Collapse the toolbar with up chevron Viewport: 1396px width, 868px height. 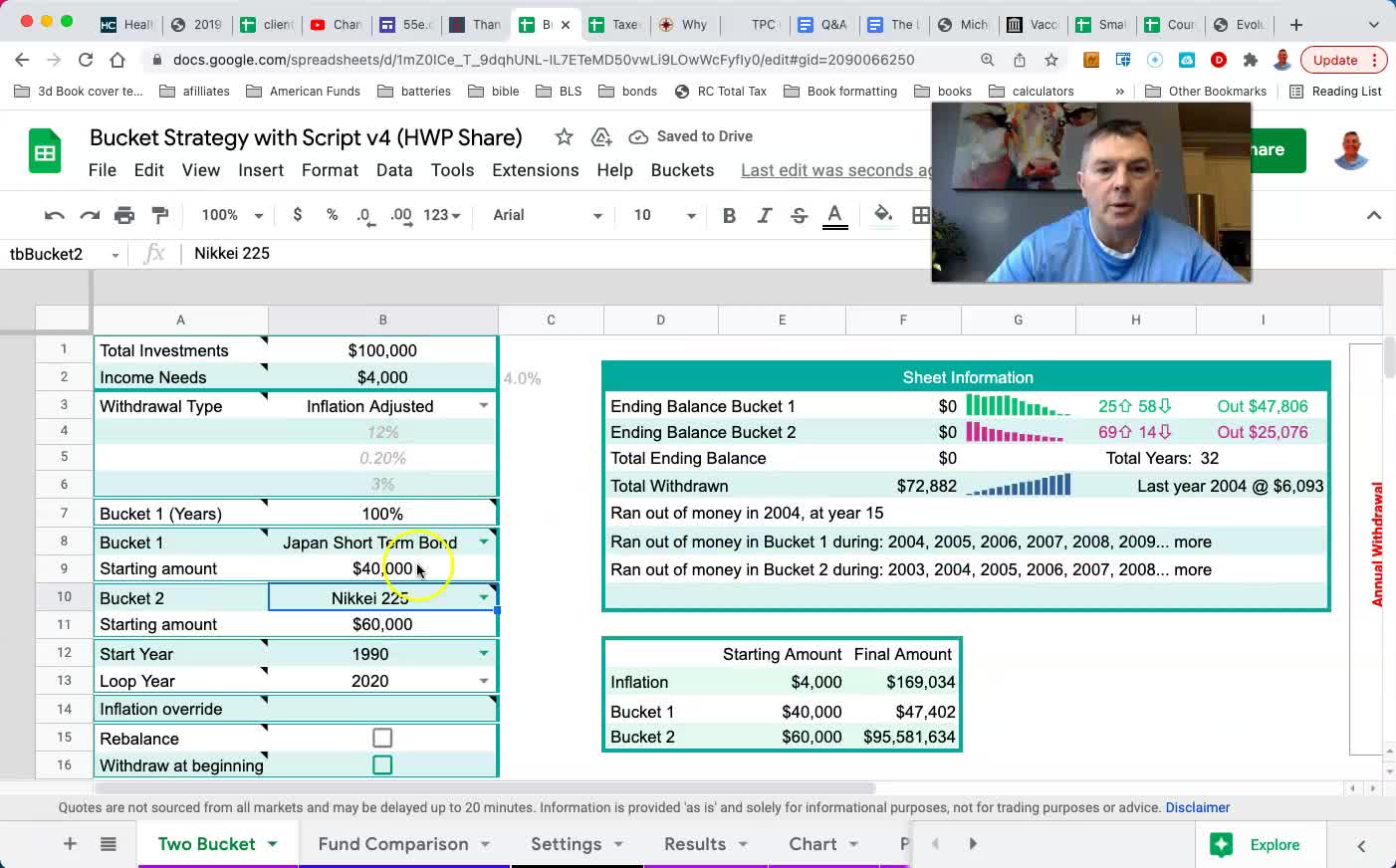click(1374, 215)
